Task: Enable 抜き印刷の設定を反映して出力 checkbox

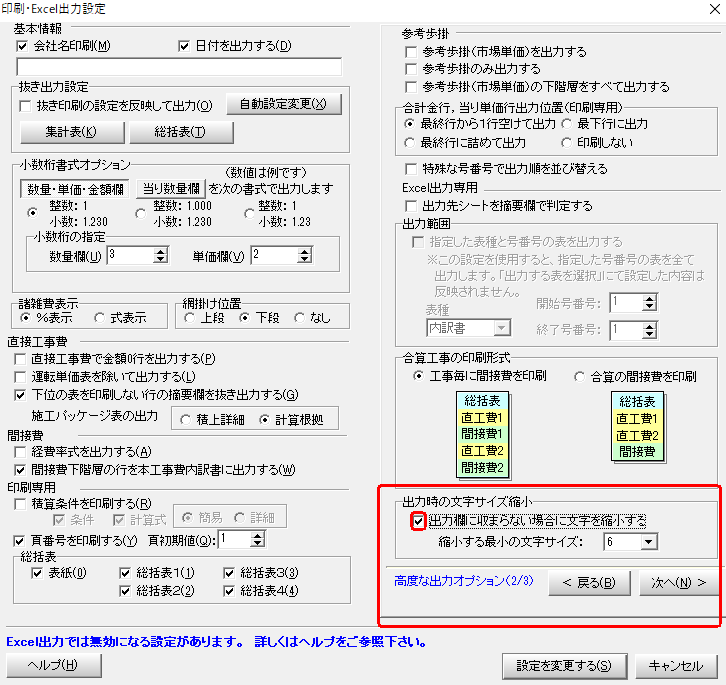Action: point(27,105)
